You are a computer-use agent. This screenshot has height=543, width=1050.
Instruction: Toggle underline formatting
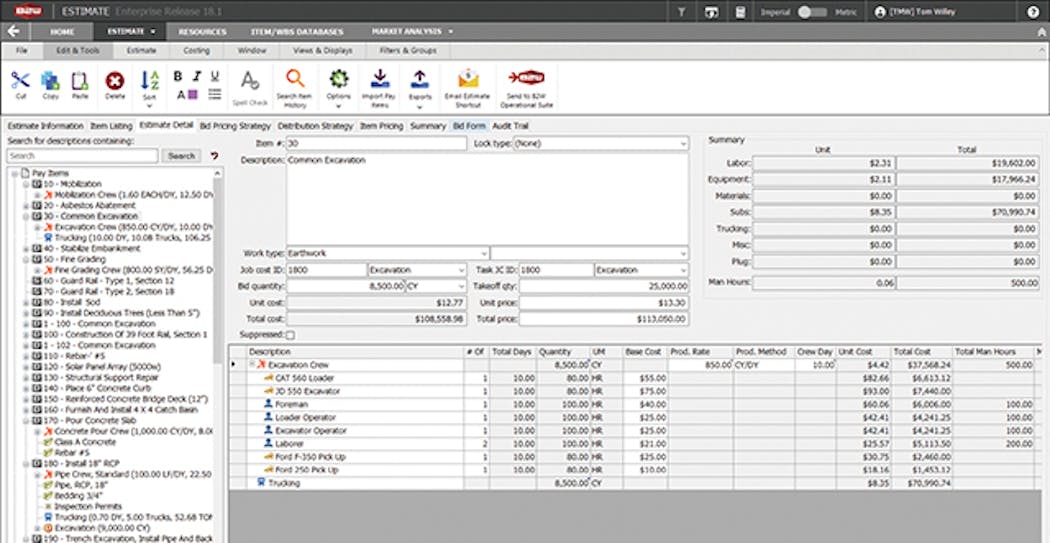tap(215, 76)
